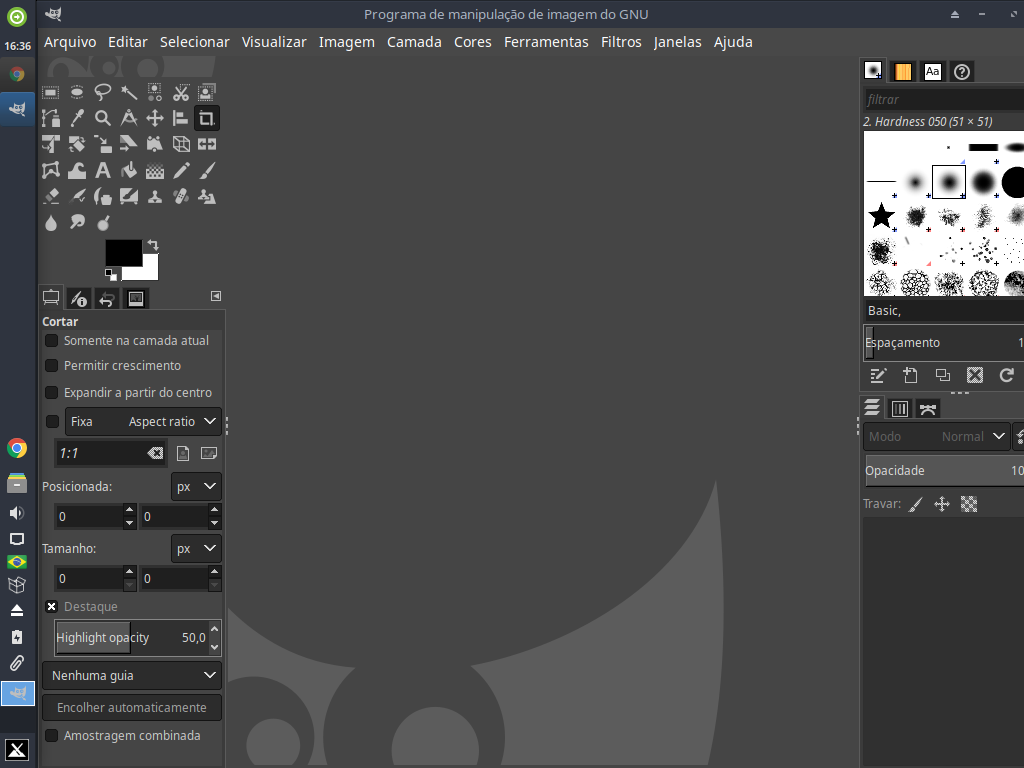Select the Rotate tool

pyautogui.click(x=76, y=144)
